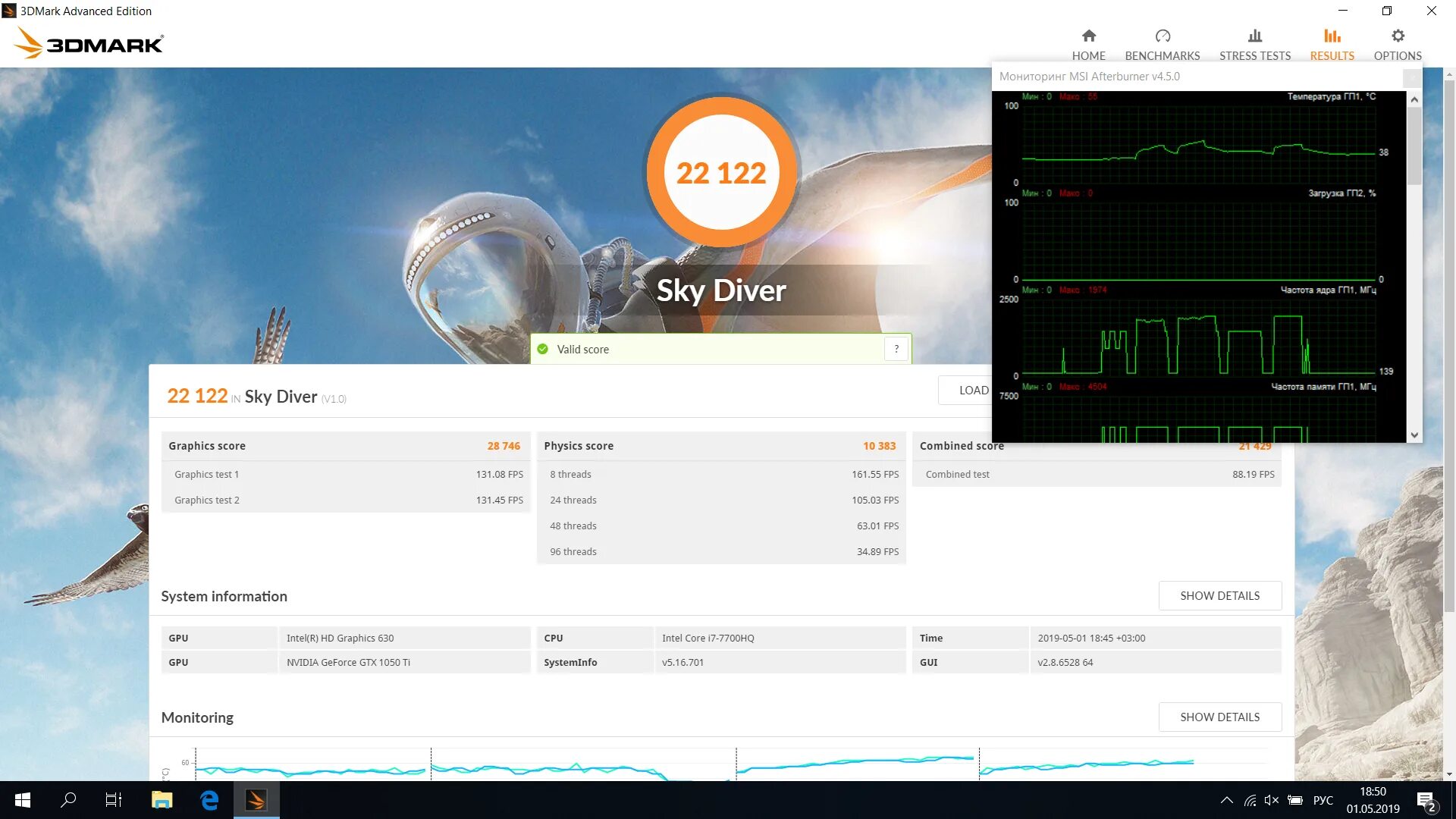This screenshot has width=1456, height=819.
Task: Open the Stress Tests tab
Action: pyautogui.click(x=1255, y=45)
